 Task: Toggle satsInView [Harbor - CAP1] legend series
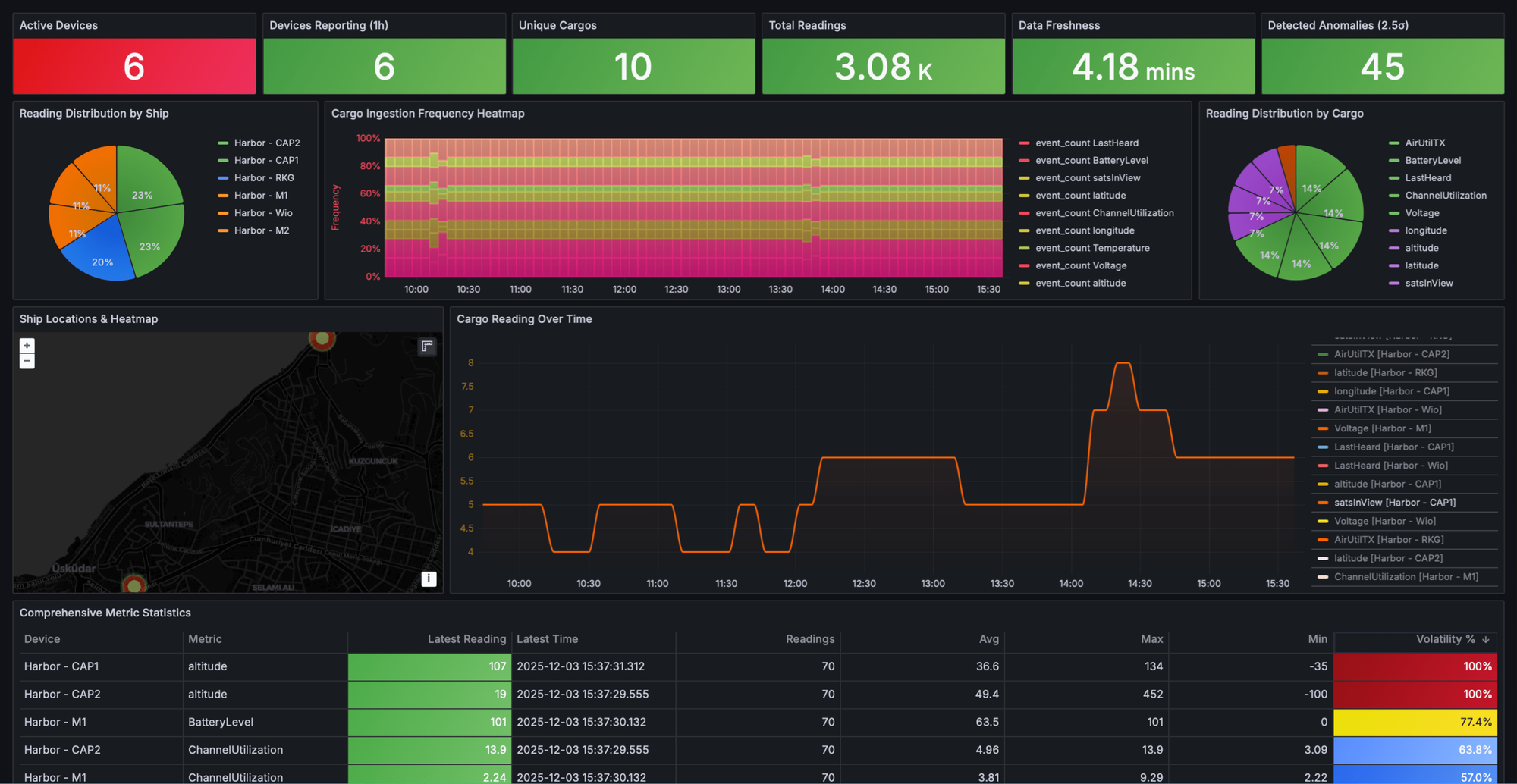tap(1394, 503)
